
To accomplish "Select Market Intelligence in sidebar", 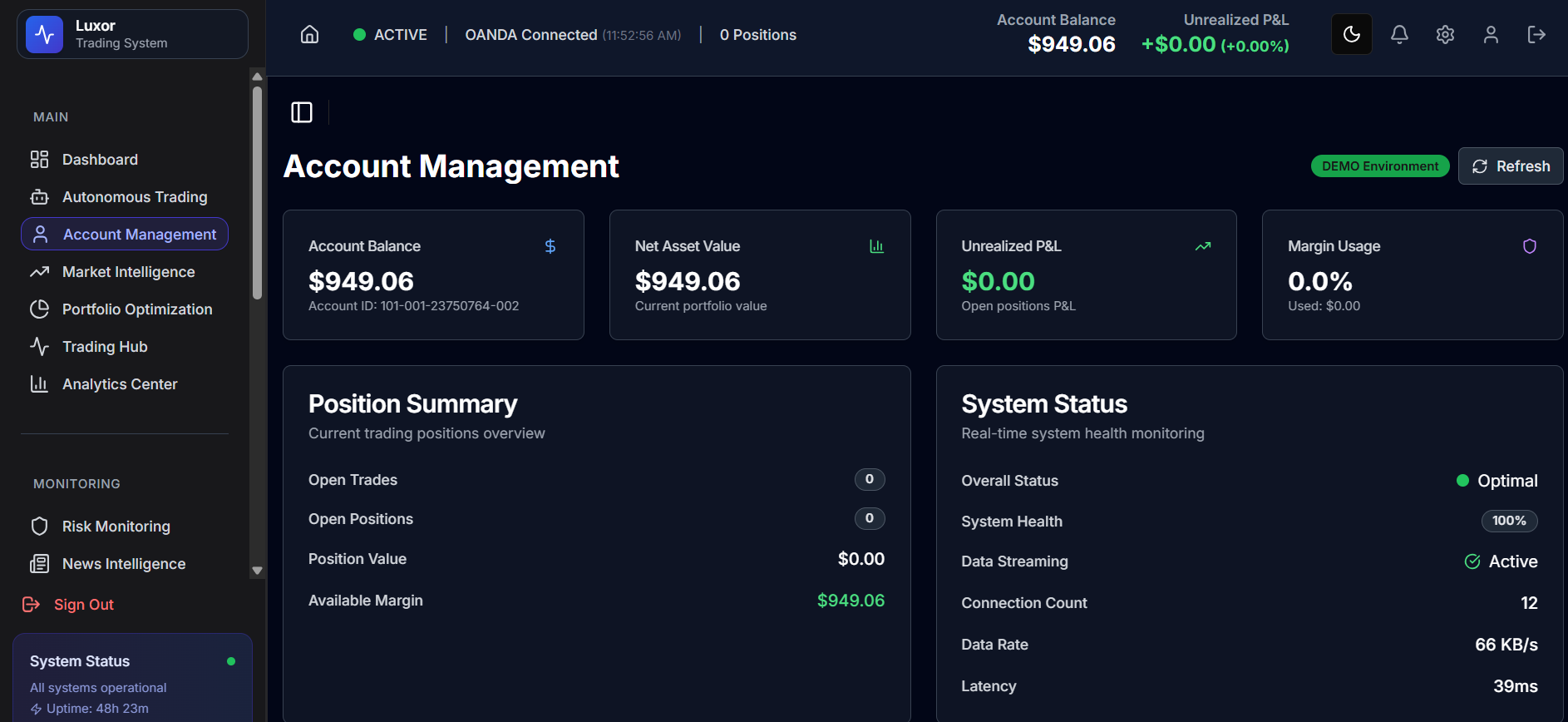I will tap(128, 272).
